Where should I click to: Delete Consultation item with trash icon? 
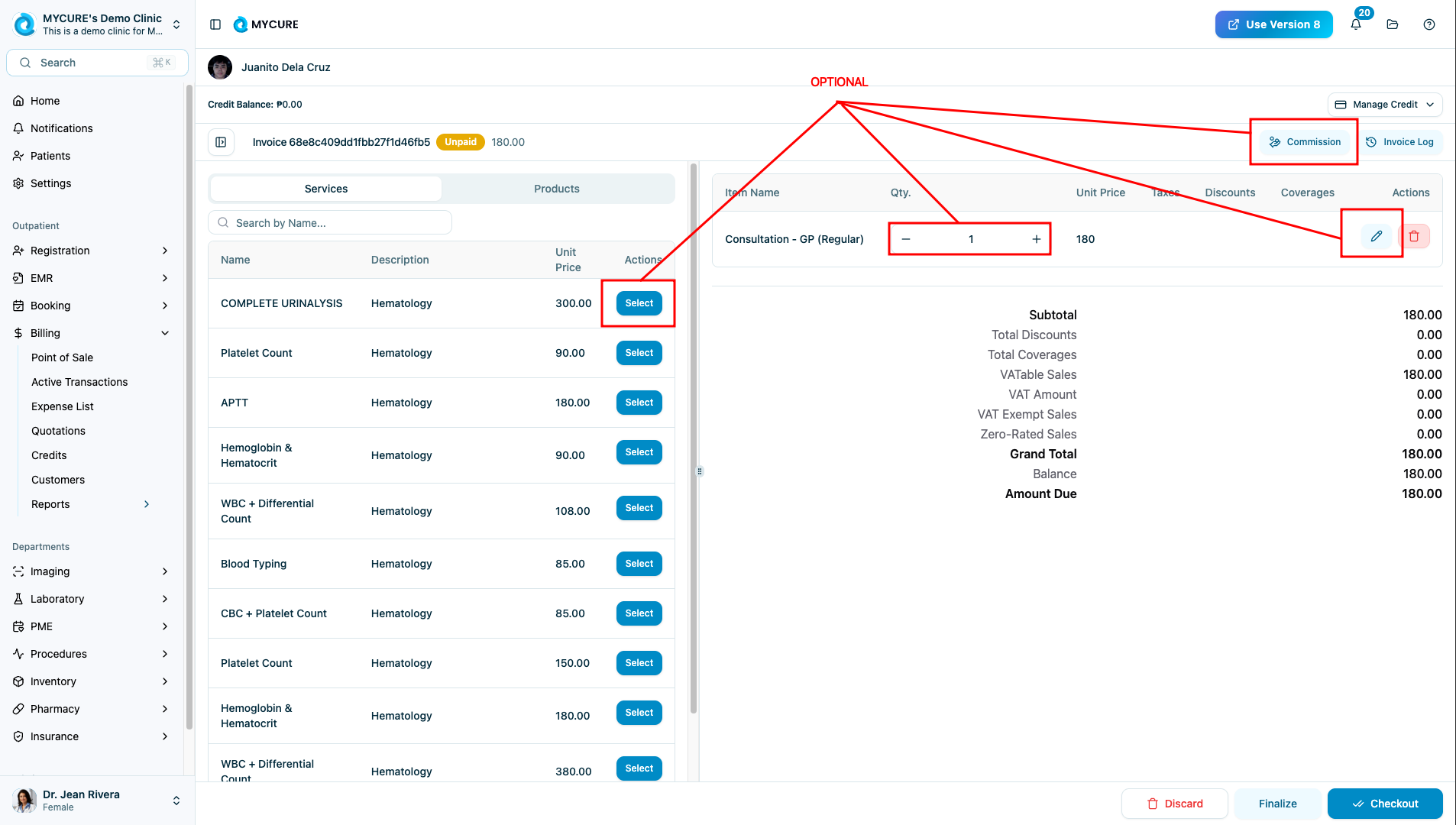(x=1414, y=237)
